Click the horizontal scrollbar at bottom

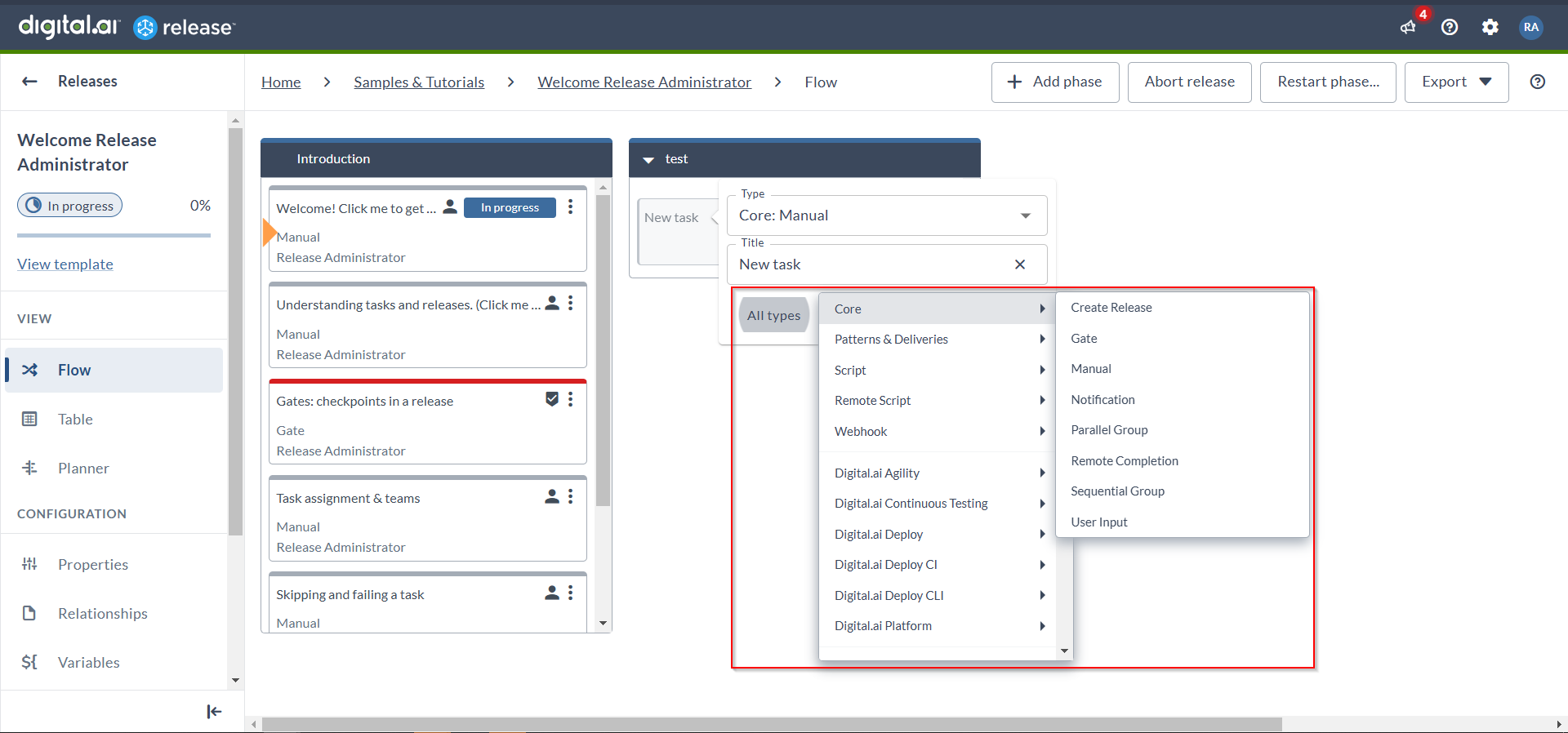pos(772,725)
